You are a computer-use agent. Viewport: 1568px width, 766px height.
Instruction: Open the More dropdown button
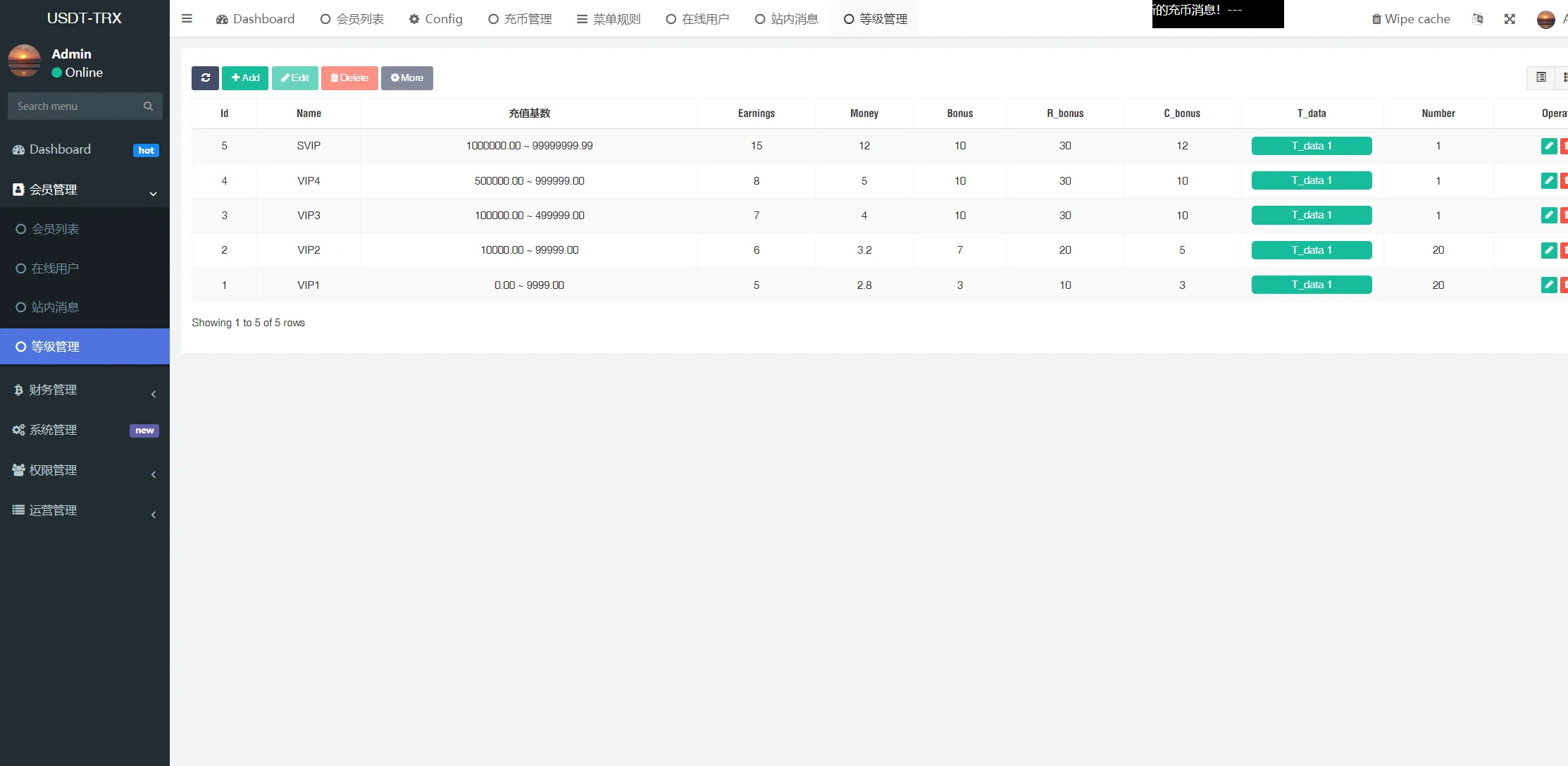[x=406, y=78]
